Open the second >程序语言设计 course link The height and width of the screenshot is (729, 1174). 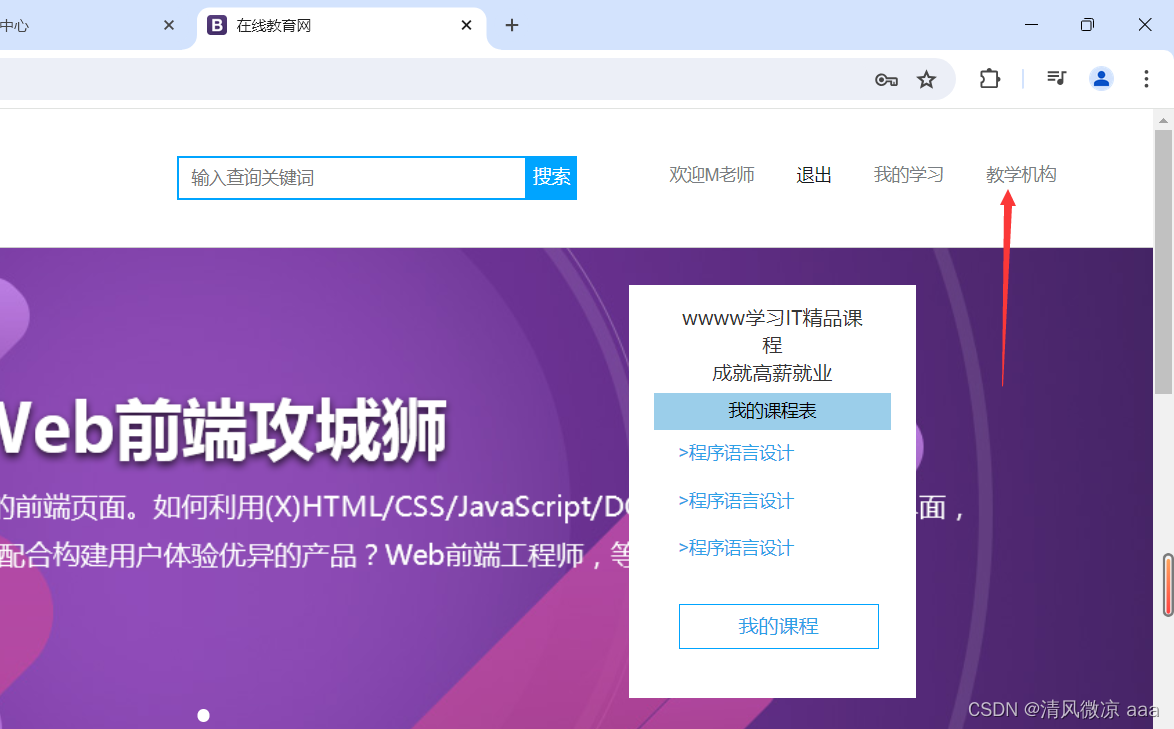pos(736,501)
